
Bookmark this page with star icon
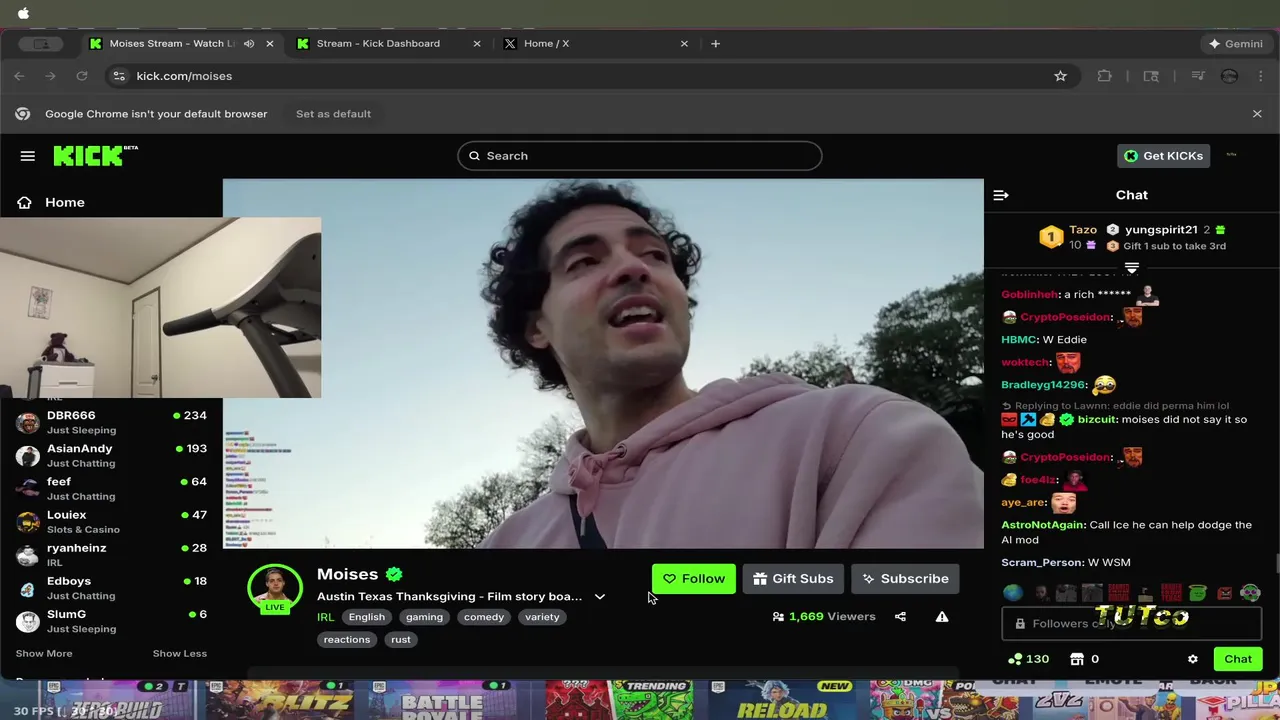click(1060, 76)
